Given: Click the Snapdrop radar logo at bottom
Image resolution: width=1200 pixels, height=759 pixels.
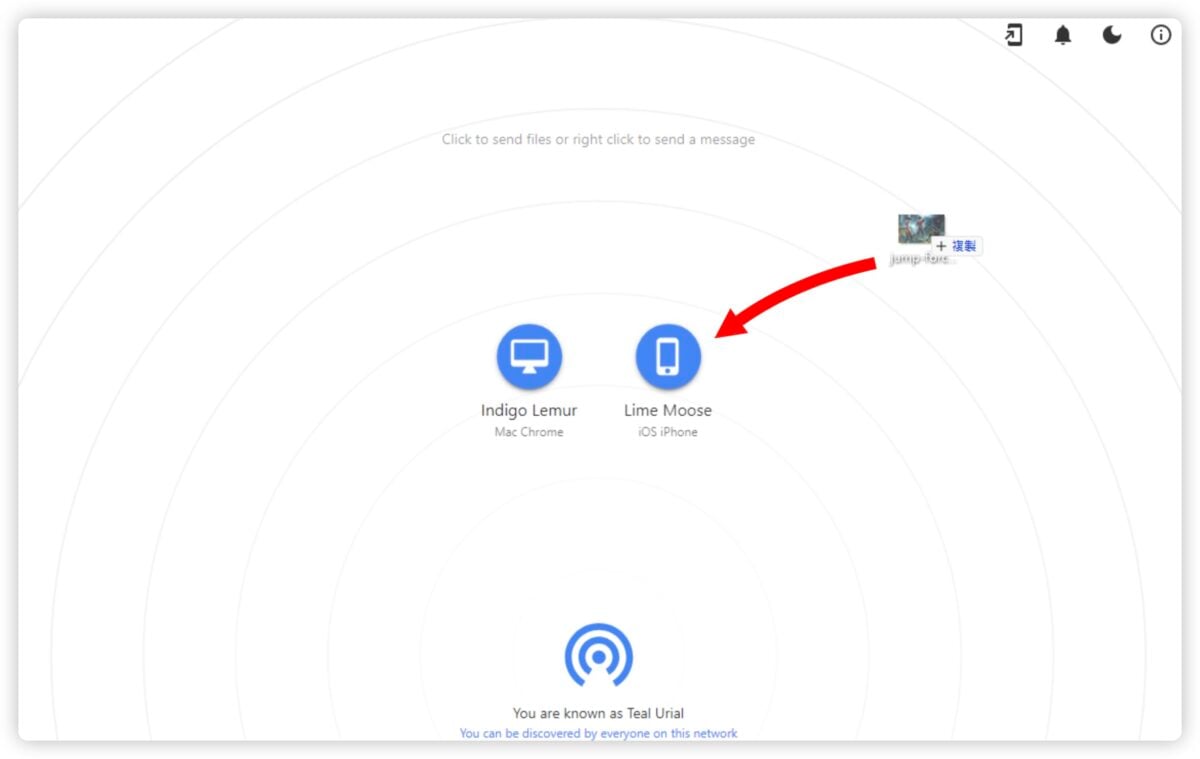Looking at the screenshot, I should [x=598, y=656].
